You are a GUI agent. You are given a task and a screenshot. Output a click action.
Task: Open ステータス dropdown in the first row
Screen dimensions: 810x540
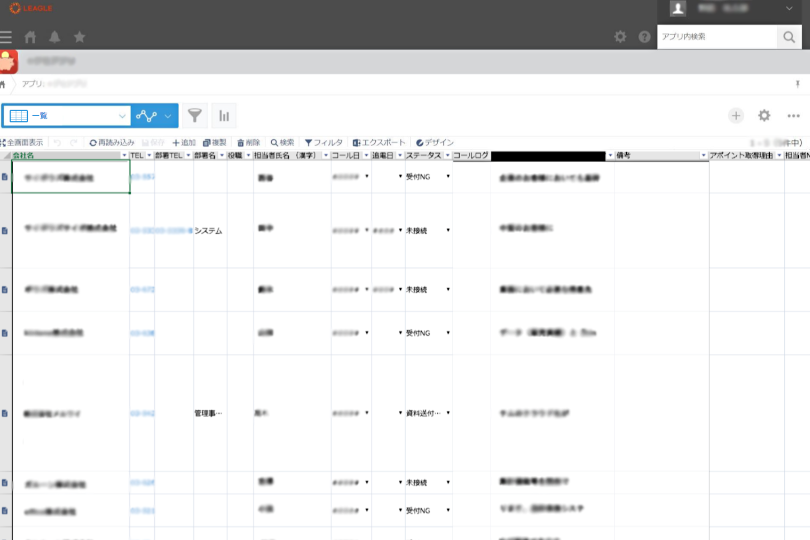pos(447,177)
